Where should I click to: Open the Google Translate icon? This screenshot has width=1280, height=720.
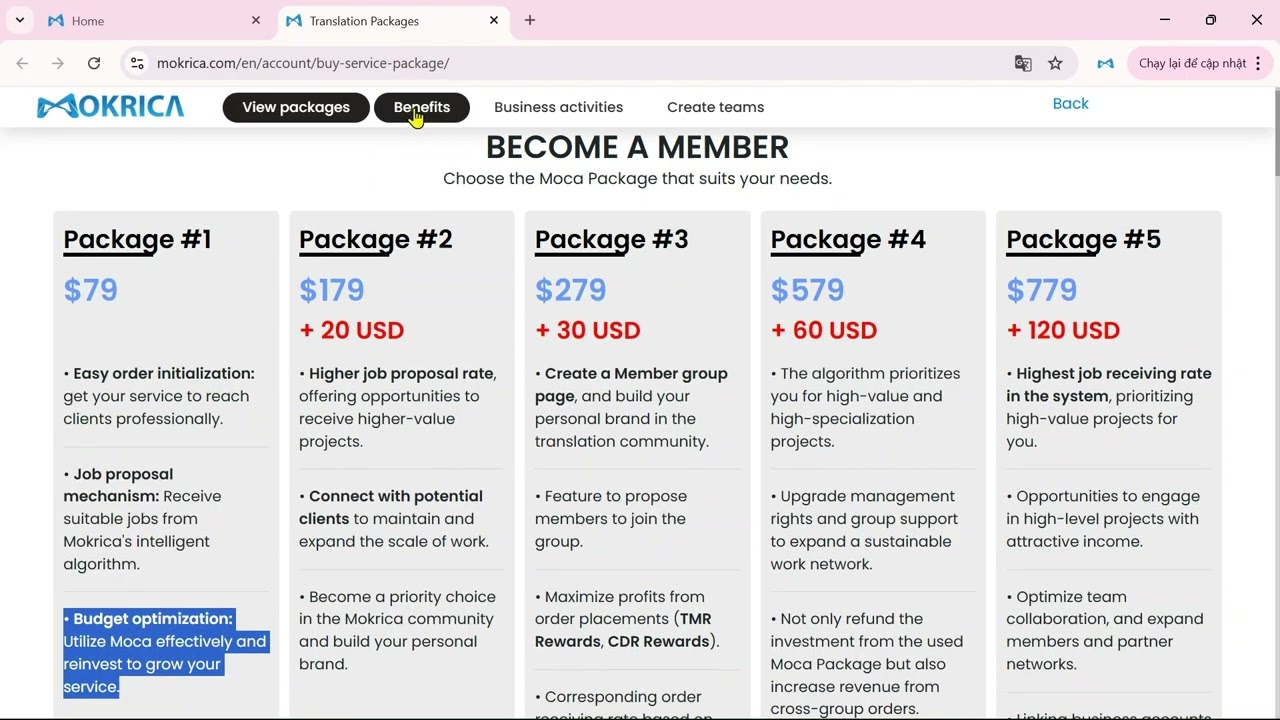click(x=1023, y=63)
